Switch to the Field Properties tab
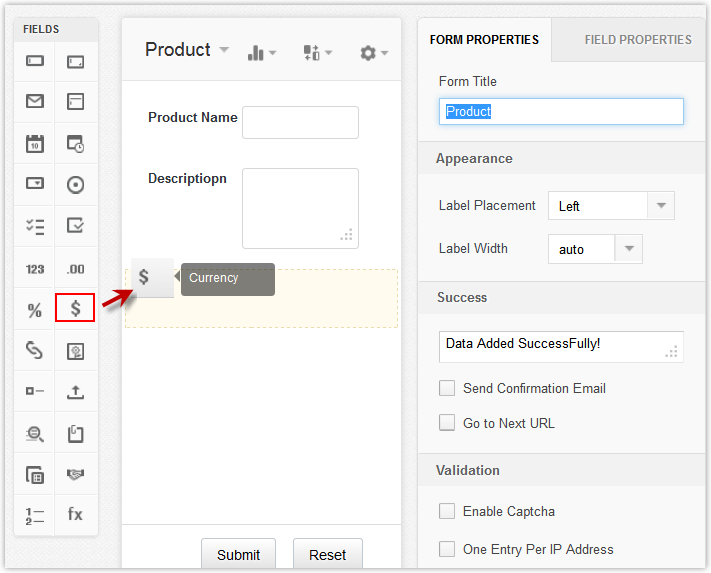This screenshot has height=573, width=711. click(x=637, y=40)
